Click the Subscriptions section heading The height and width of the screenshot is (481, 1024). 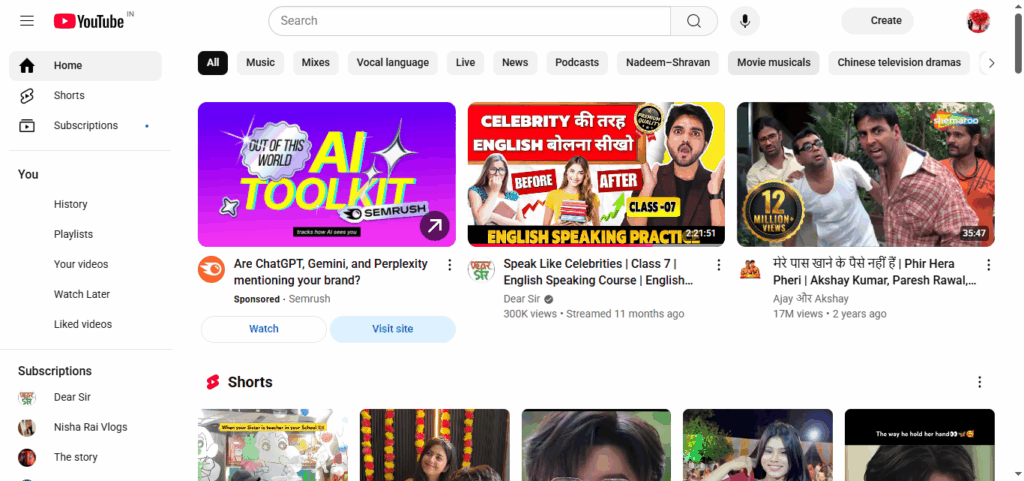point(55,371)
